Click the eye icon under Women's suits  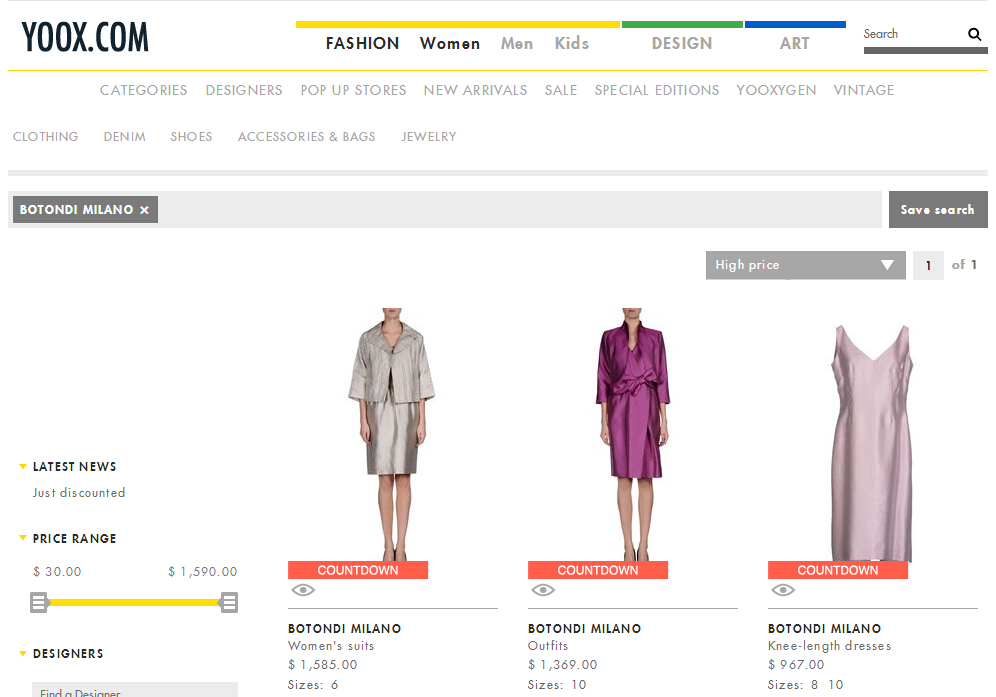303,590
